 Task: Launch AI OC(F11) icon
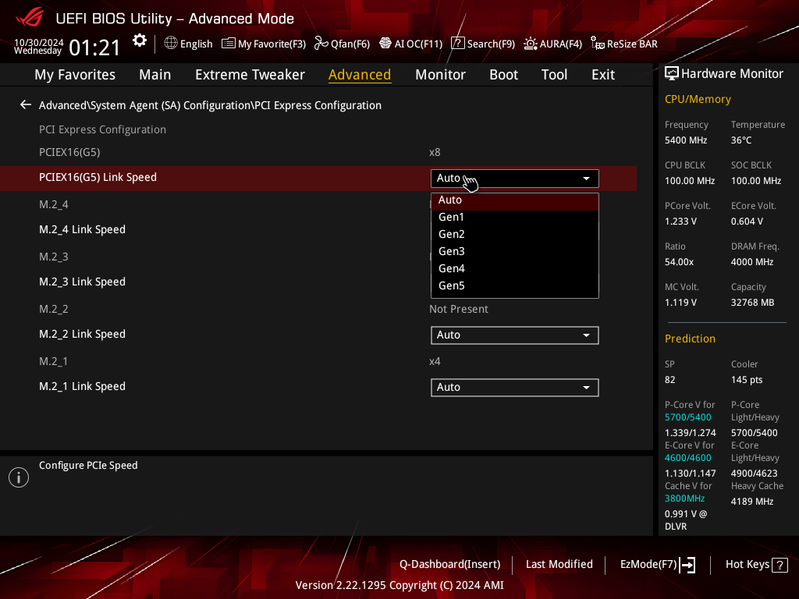[x=385, y=43]
